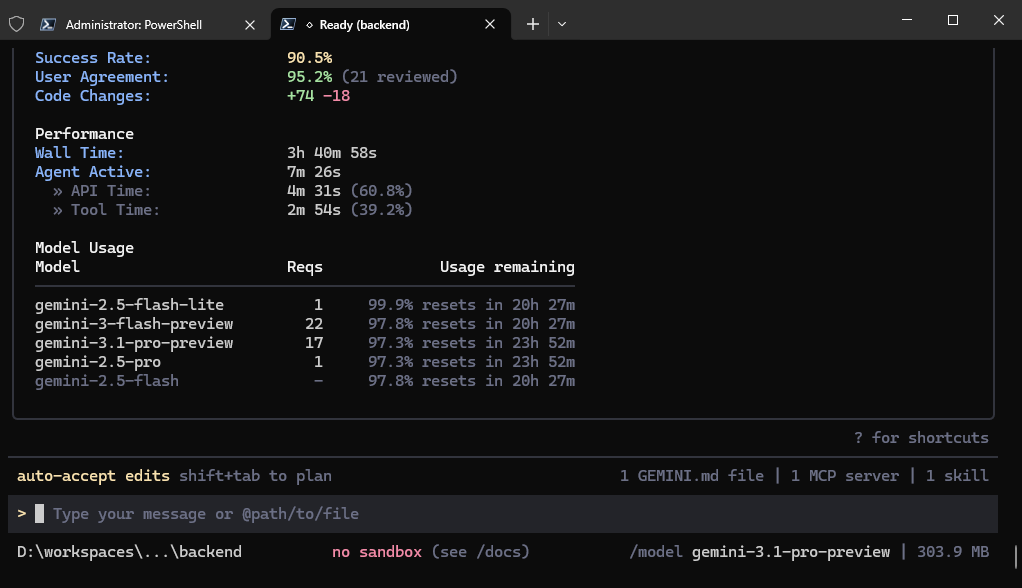Close the Ready (backend) tab
This screenshot has height=588, width=1022.
coord(490,24)
